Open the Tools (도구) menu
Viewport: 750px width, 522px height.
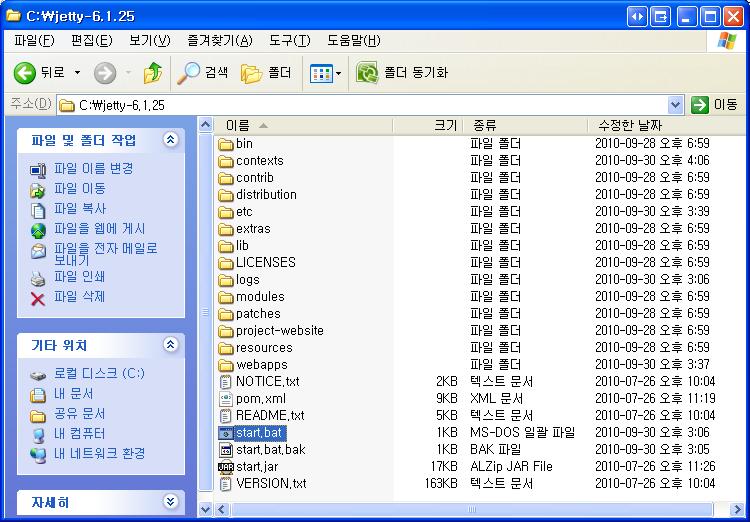coord(289,41)
